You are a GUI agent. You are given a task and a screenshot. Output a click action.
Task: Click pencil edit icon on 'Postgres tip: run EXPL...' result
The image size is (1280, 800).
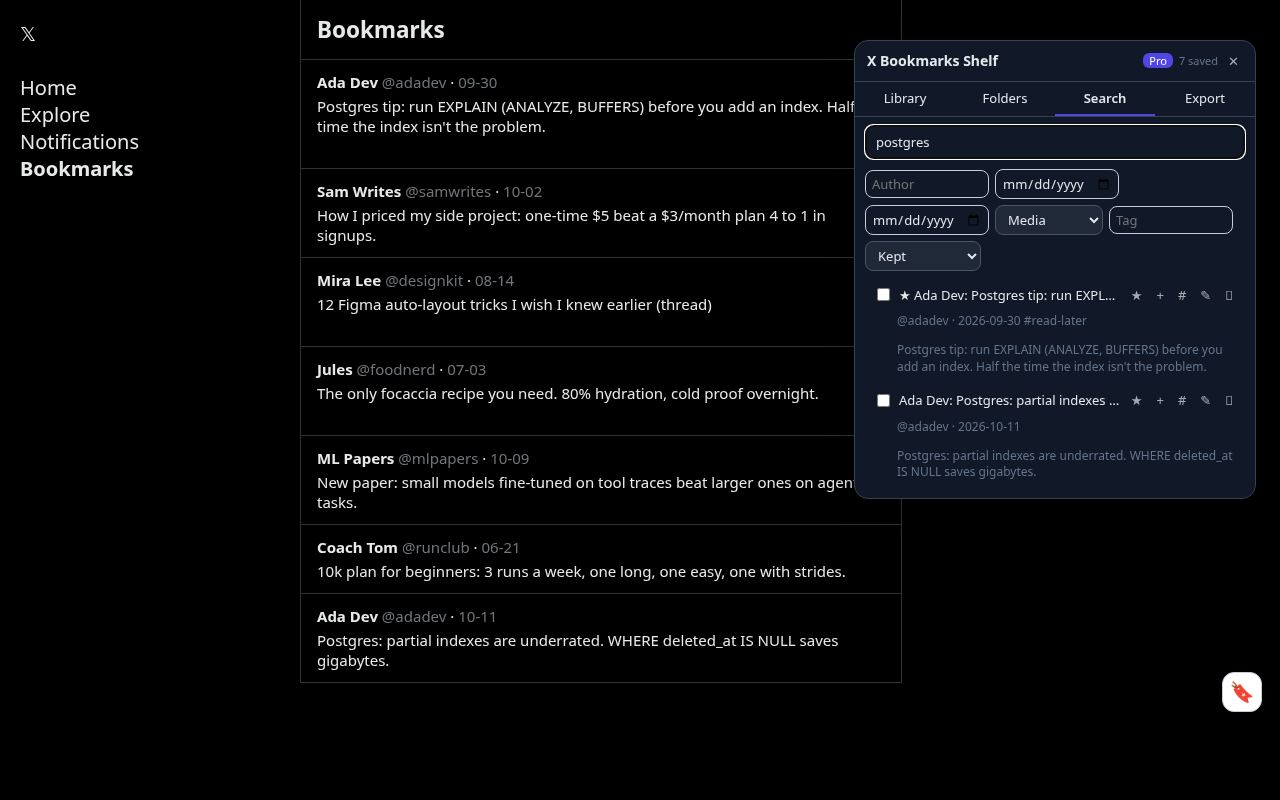click(1205, 295)
